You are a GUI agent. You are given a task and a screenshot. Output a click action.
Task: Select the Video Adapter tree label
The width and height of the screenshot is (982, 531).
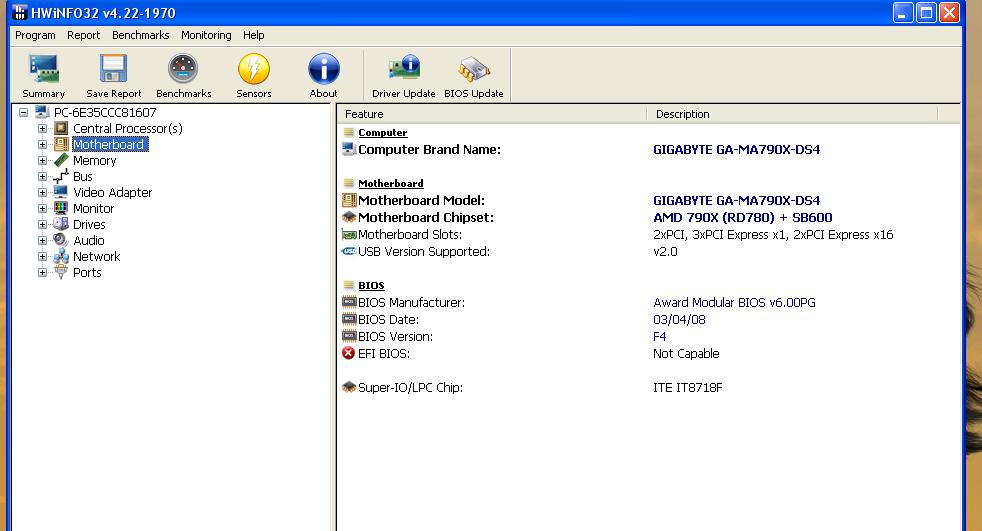tap(113, 192)
